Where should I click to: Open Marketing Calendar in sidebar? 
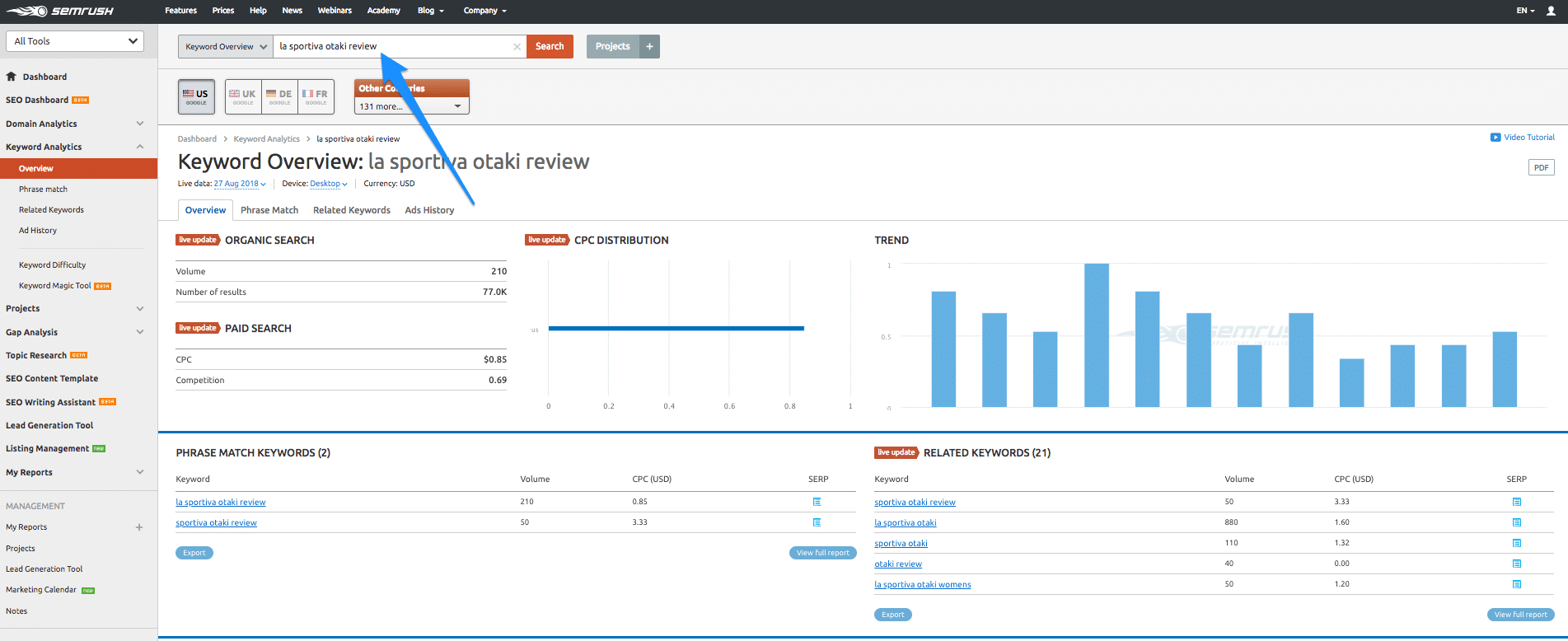[x=41, y=590]
